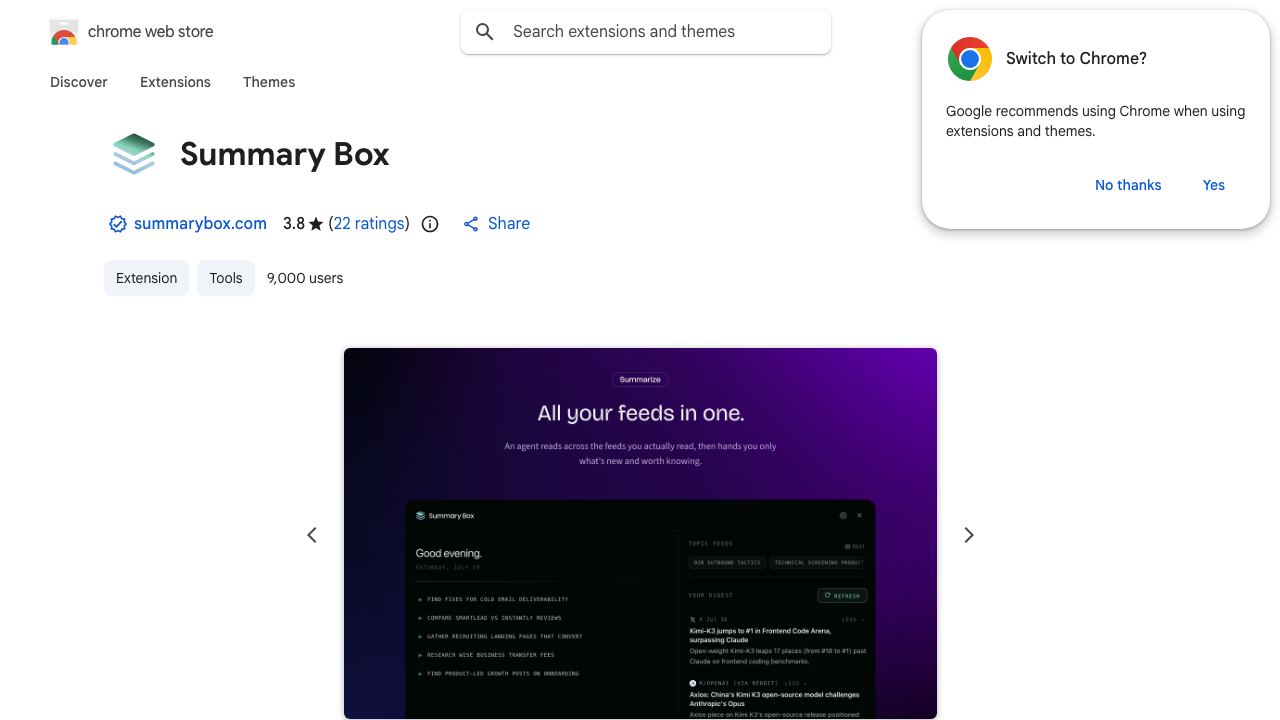Accept with Yes in Chrome prompt
Screen dimensions: 1280x720
(x=1214, y=185)
